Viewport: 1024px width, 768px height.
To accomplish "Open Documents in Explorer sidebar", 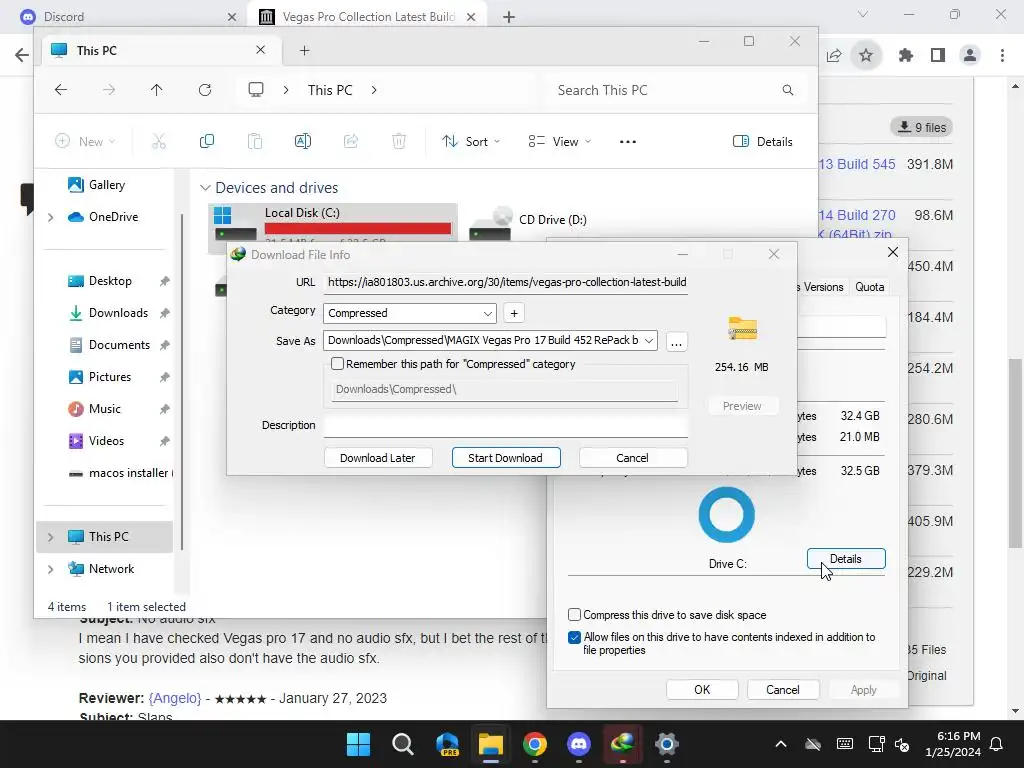I will 119,345.
